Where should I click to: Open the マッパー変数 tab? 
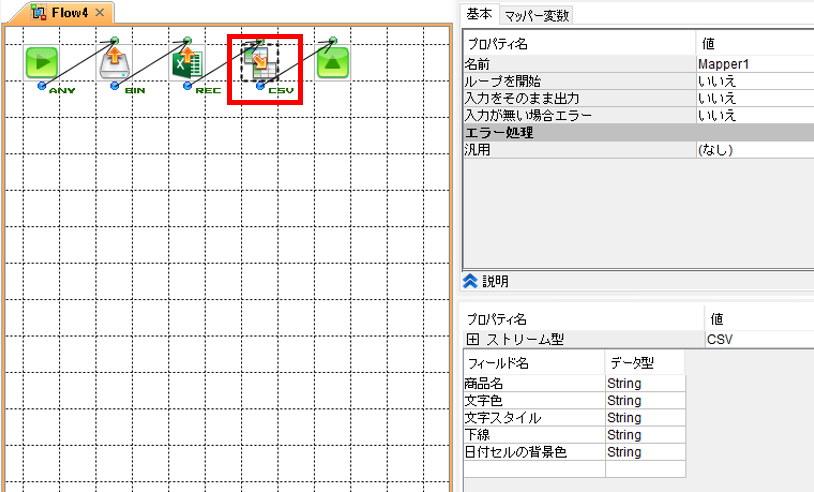[537, 16]
